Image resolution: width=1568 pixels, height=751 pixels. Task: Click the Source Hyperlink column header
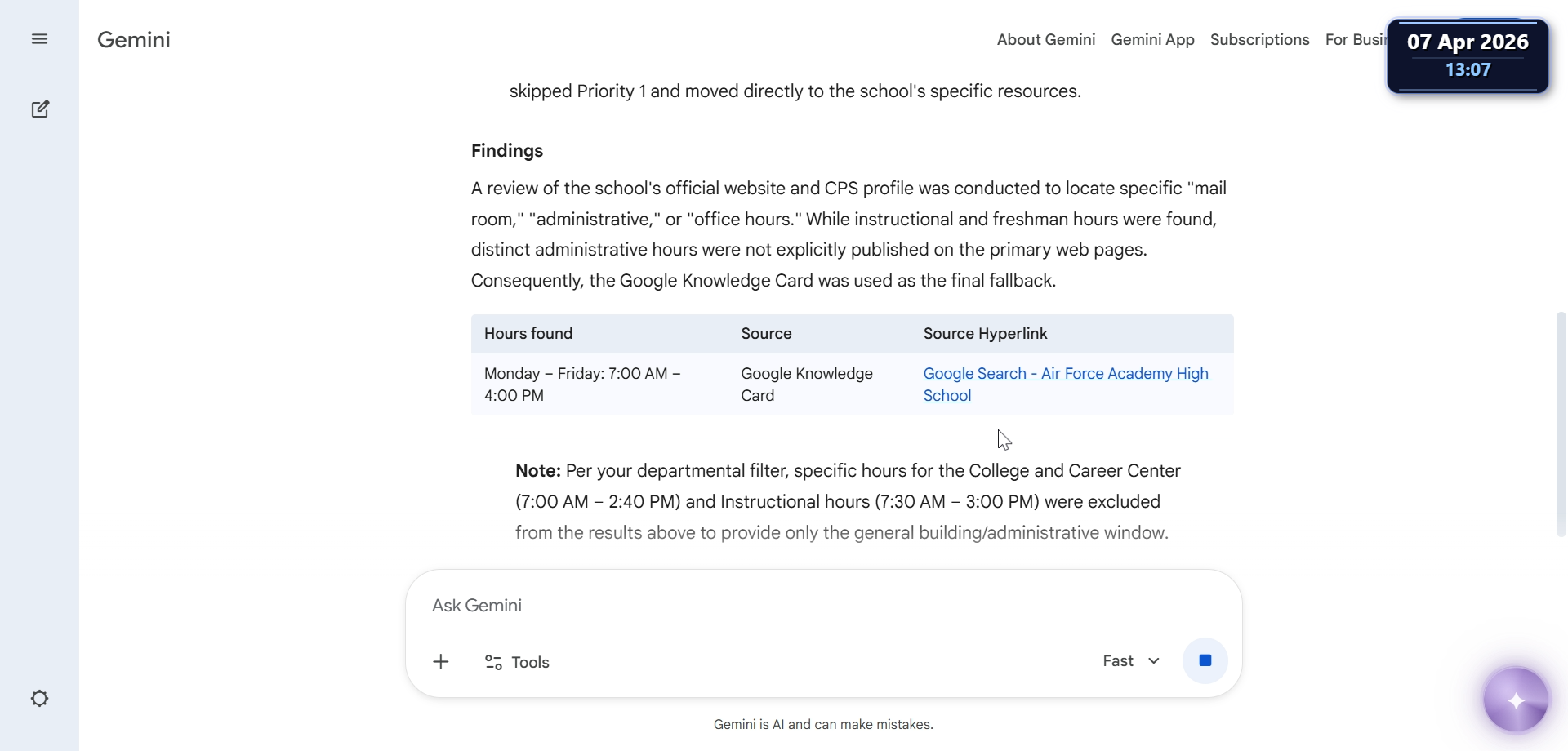985,334
